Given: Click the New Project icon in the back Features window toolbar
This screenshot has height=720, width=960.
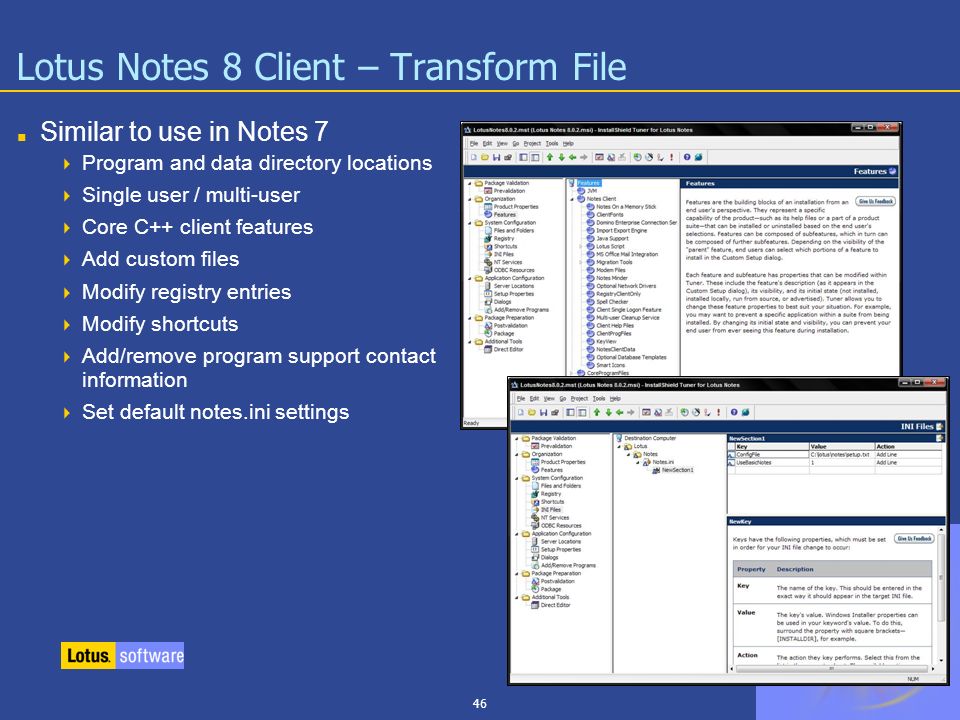Looking at the screenshot, I should pos(473,157).
